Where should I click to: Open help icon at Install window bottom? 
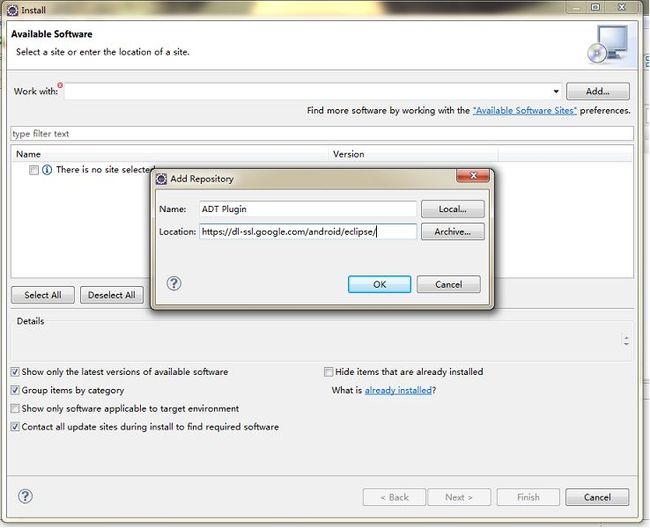pos(25,496)
